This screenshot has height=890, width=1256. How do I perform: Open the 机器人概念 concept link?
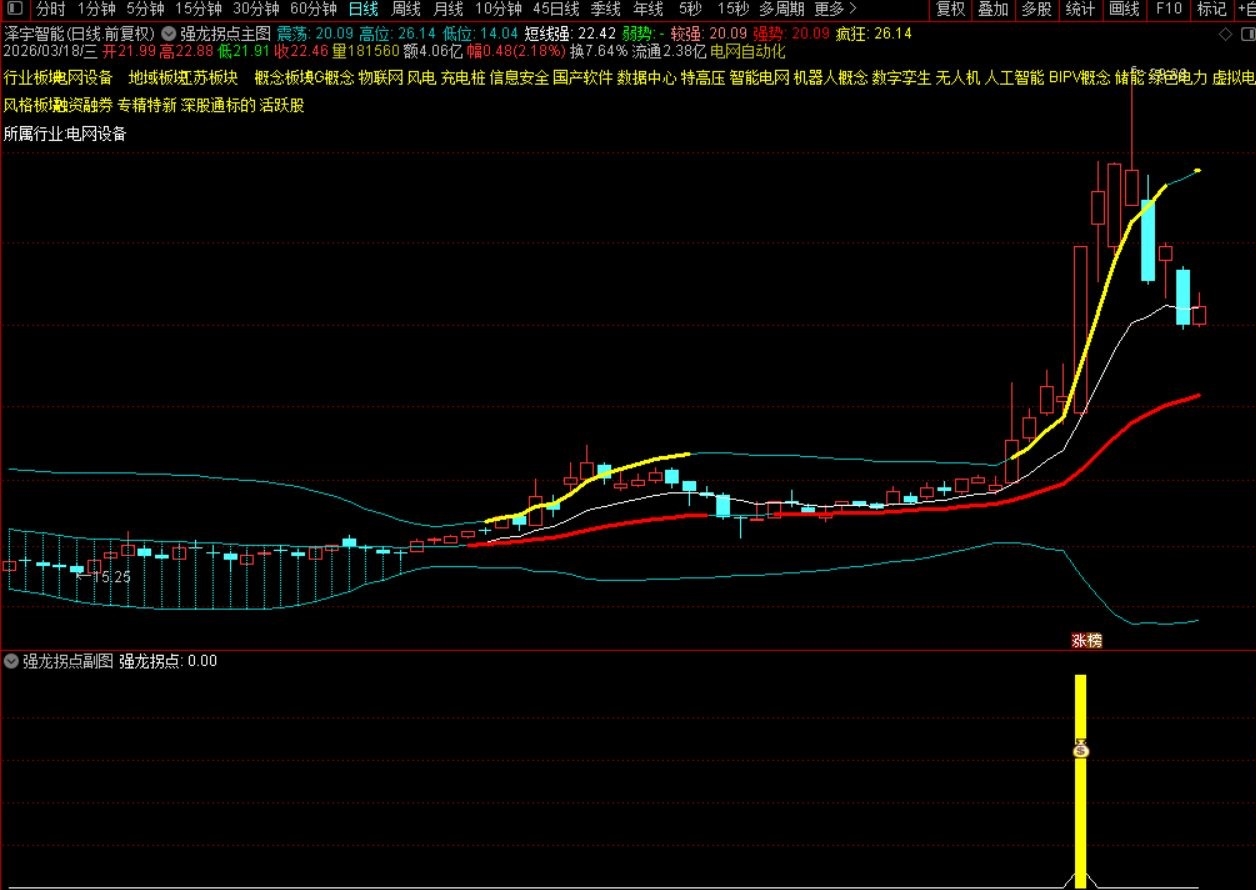(x=830, y=78)
